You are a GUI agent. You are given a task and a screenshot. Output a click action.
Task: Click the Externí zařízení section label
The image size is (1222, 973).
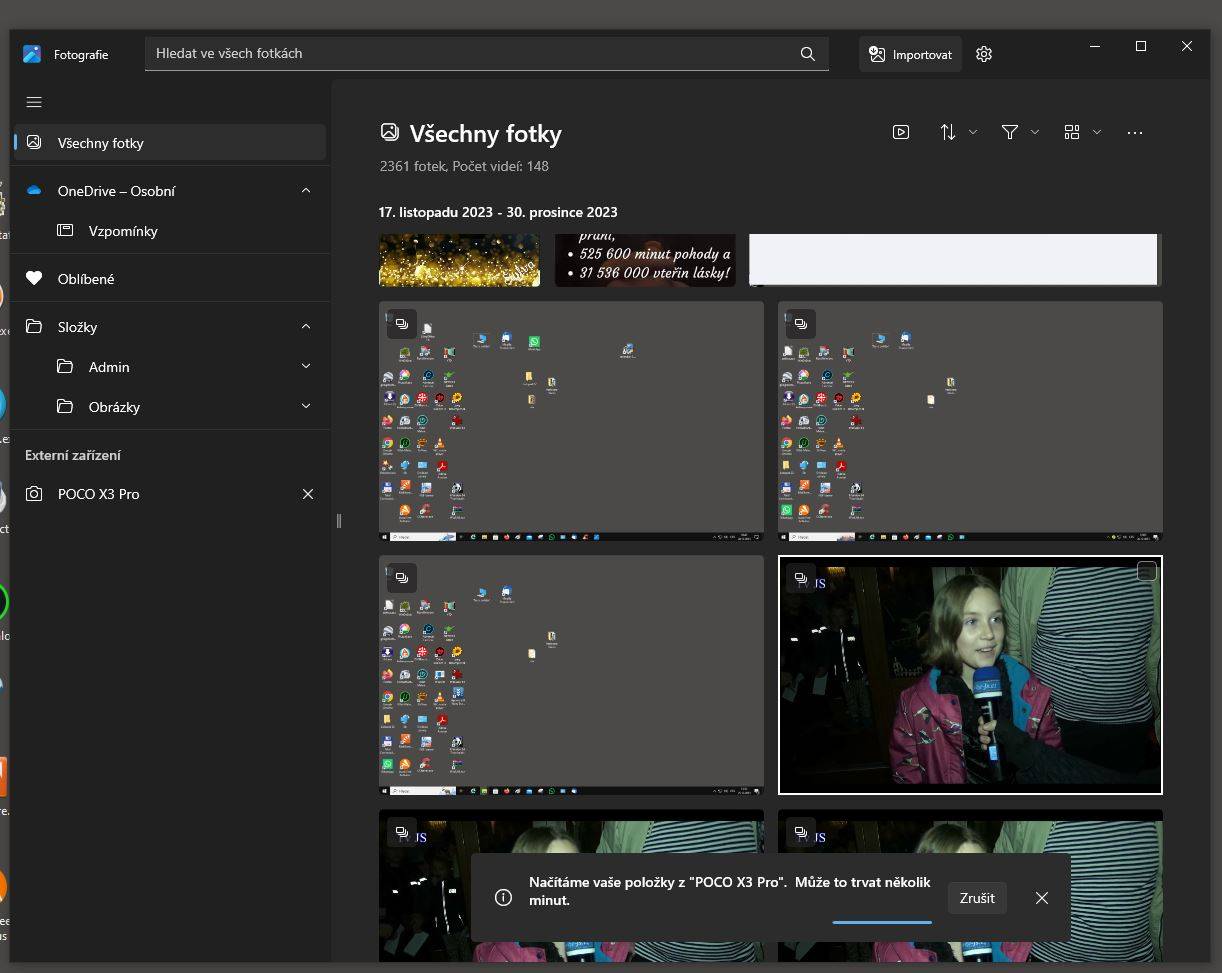(x=73, y=455)
